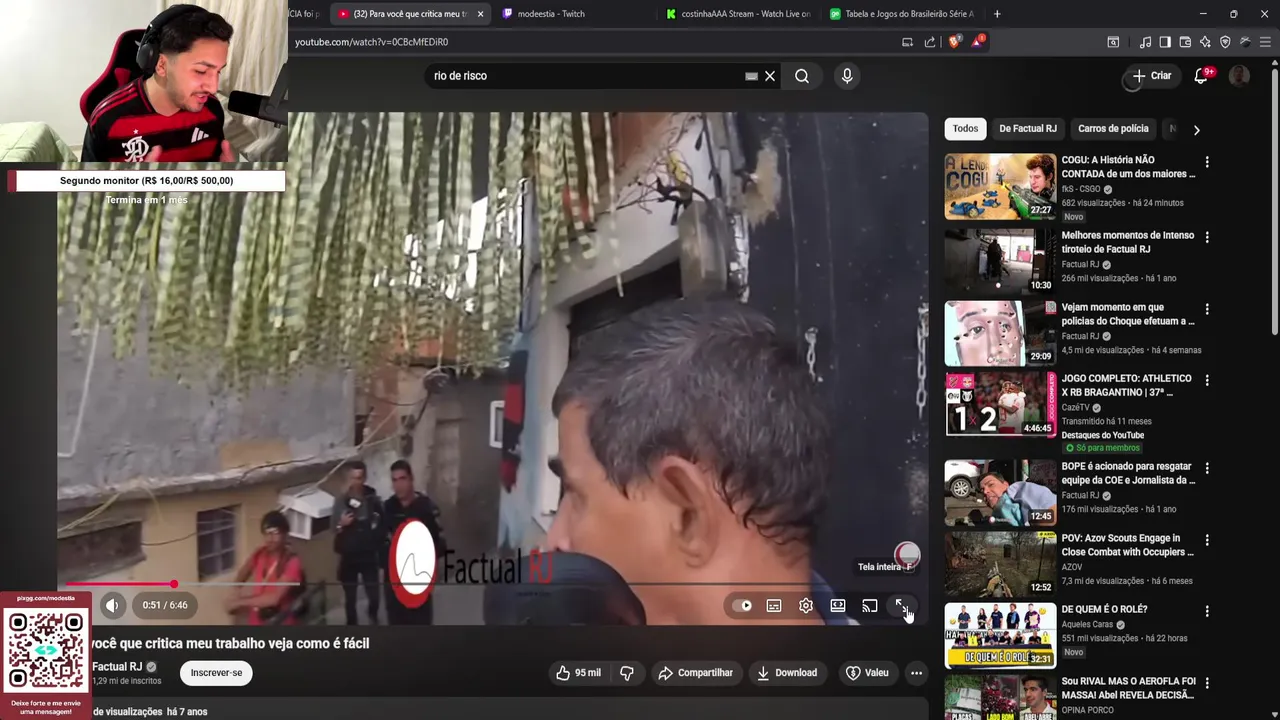Open the Leo AI sparkle icon
This screenshot has height=720, width=1280.
[x=1205, y=42]
